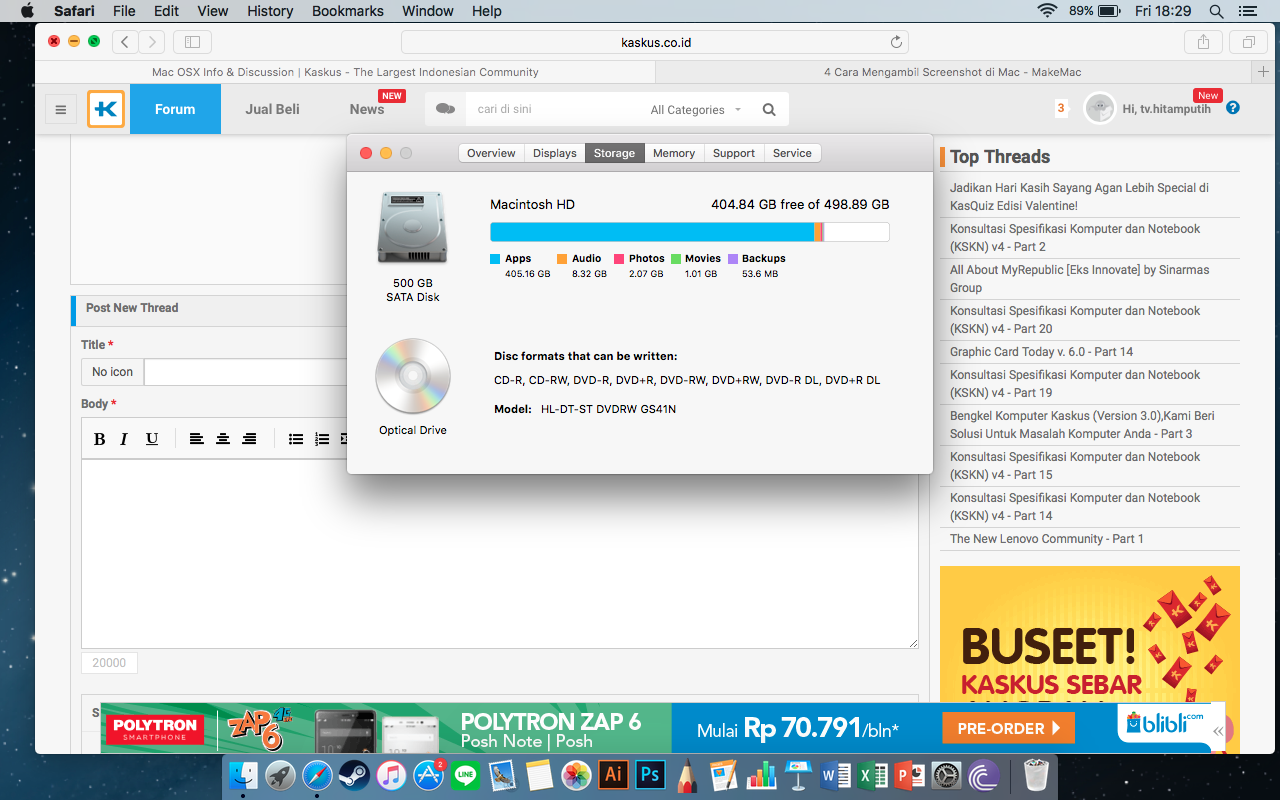Click the PRE-ORDER banner button
The image size is (1280, 800).
1008,728
